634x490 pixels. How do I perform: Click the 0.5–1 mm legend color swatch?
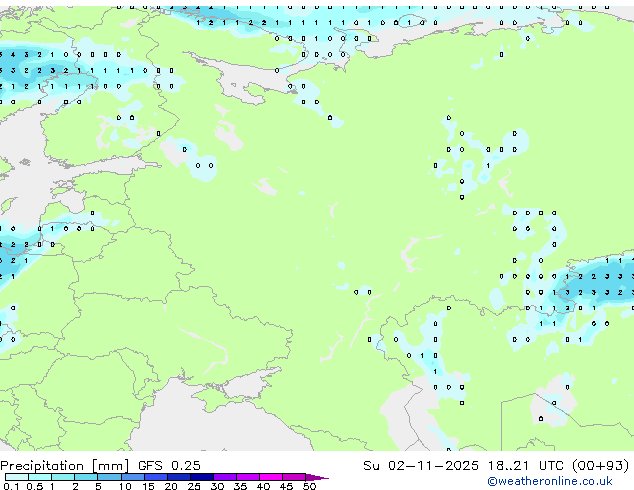coord(40,477)
